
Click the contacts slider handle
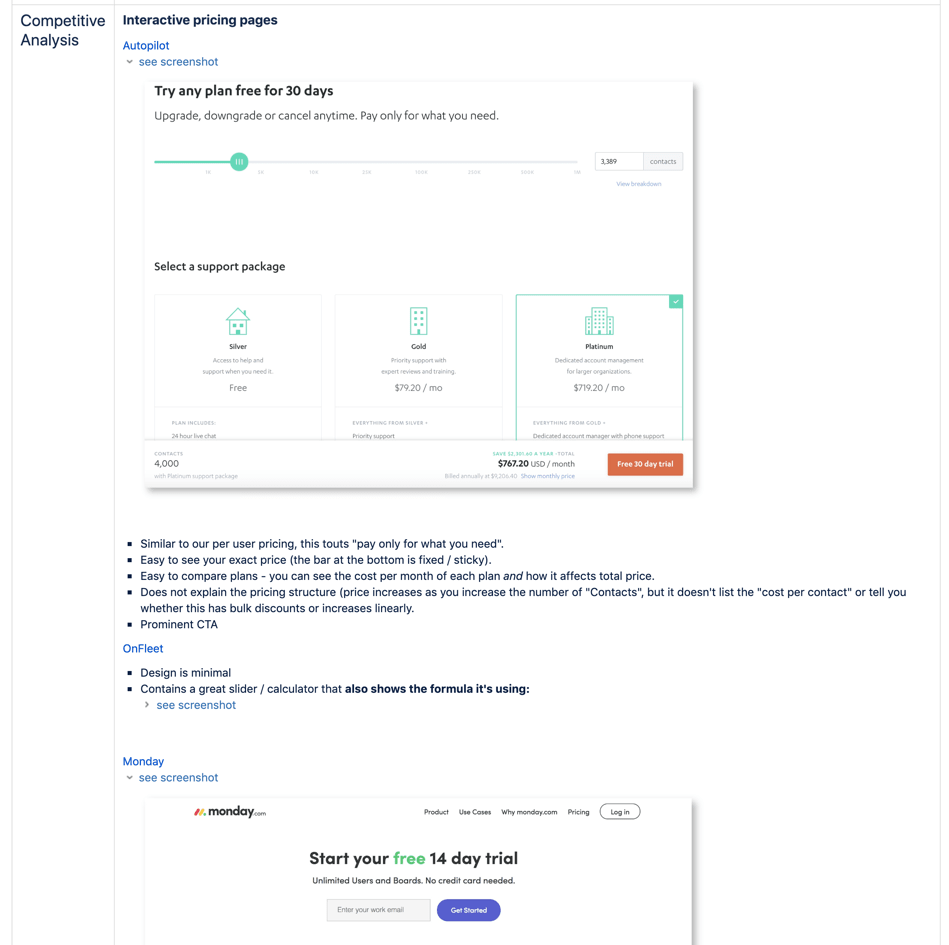[239, 161]
